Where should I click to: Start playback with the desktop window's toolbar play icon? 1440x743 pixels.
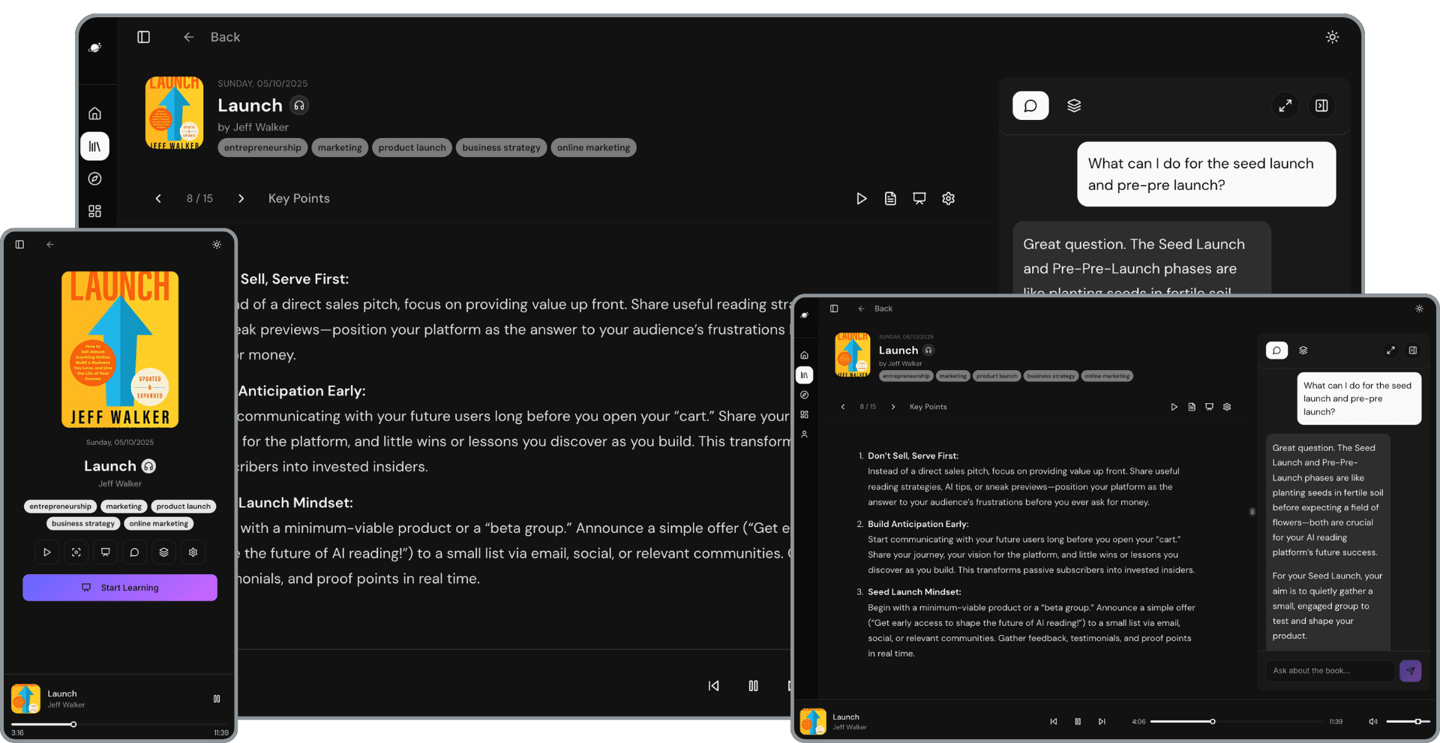click(x=861, y=198)
